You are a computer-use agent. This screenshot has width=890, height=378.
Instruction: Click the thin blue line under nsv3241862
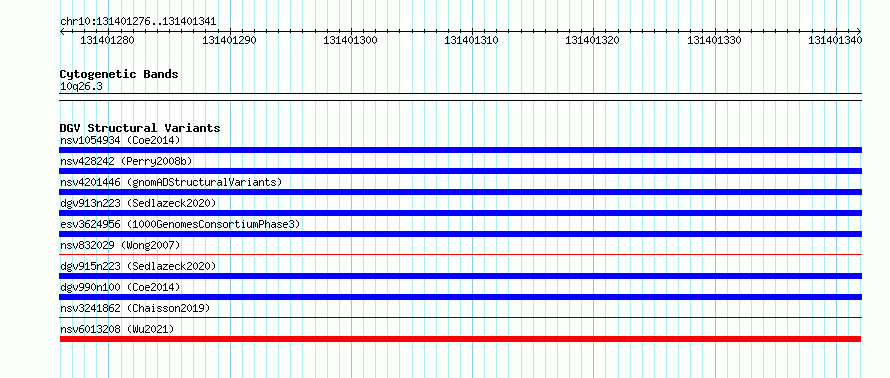[460, 318]
